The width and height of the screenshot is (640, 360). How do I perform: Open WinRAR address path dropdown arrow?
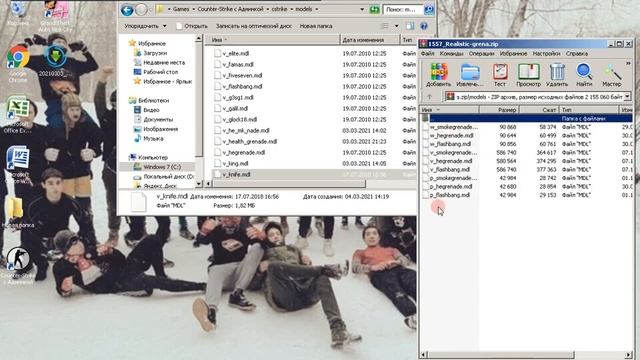click(x=627, y=97)
